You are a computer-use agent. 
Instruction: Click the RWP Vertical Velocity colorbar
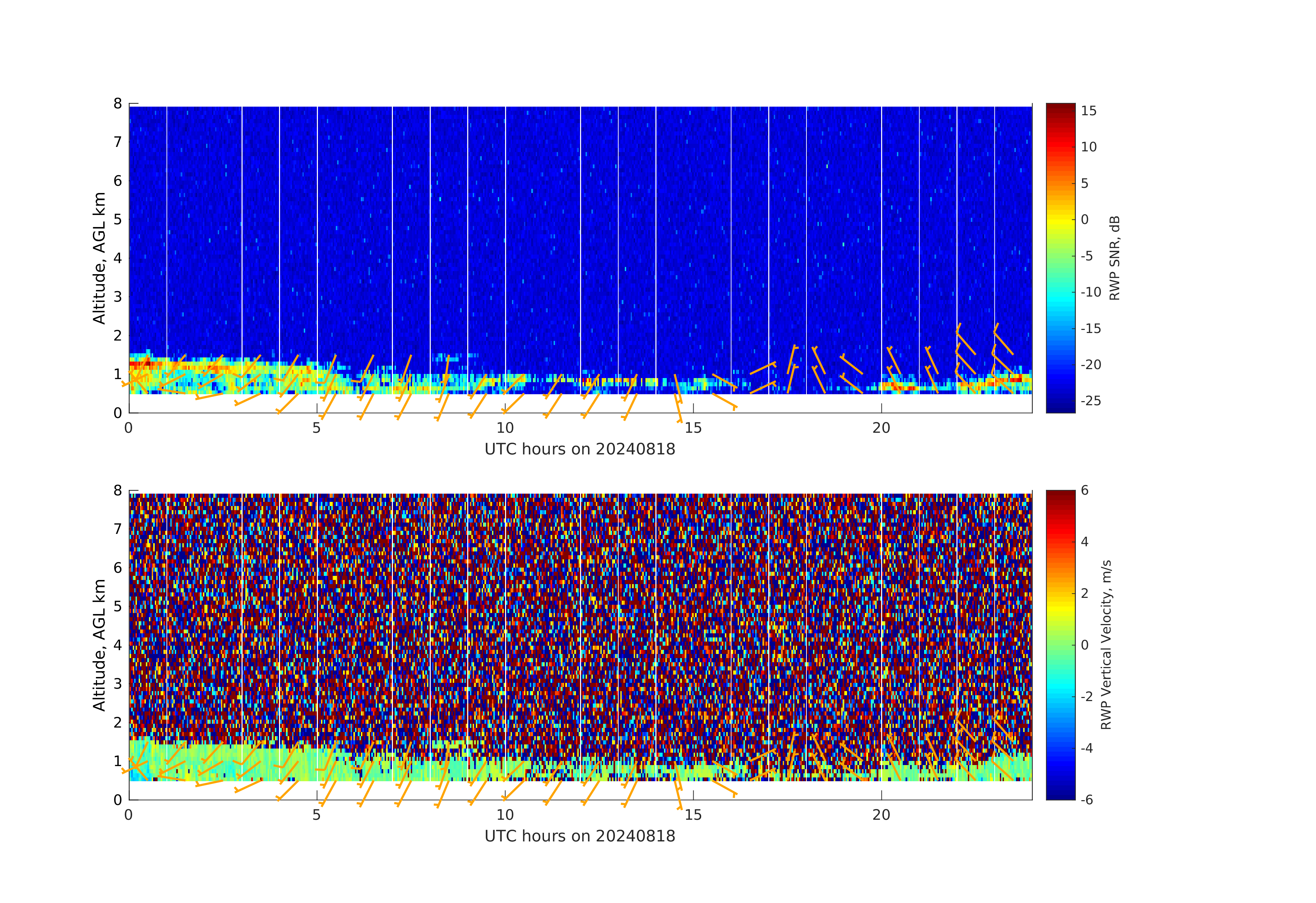pos(1060,644)
